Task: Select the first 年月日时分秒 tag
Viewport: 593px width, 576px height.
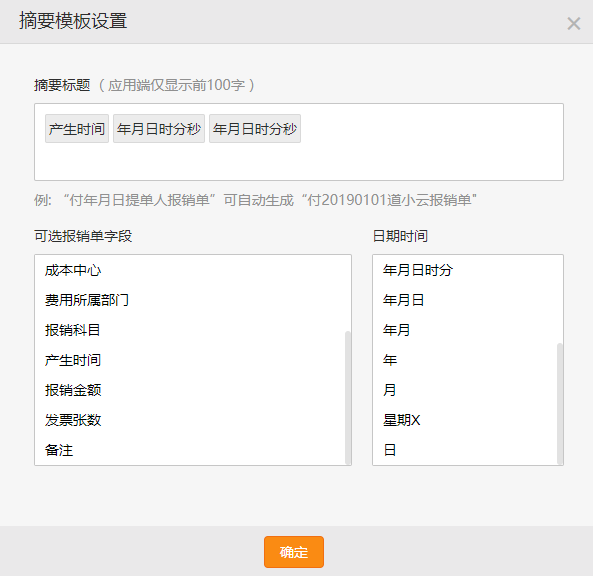Action: [x=159, y=129]
